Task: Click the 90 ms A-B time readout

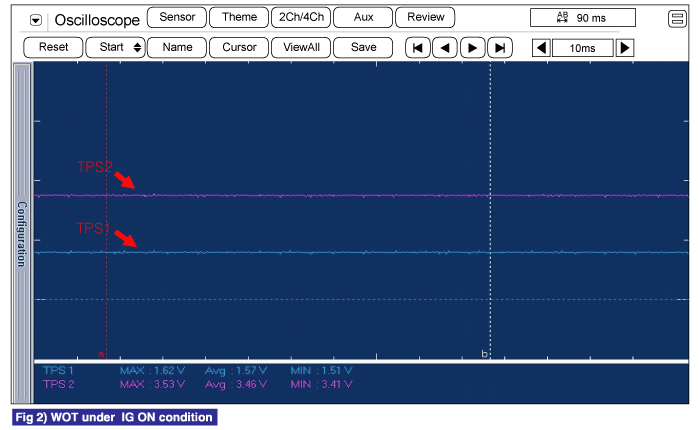Action: pos(583,18)
